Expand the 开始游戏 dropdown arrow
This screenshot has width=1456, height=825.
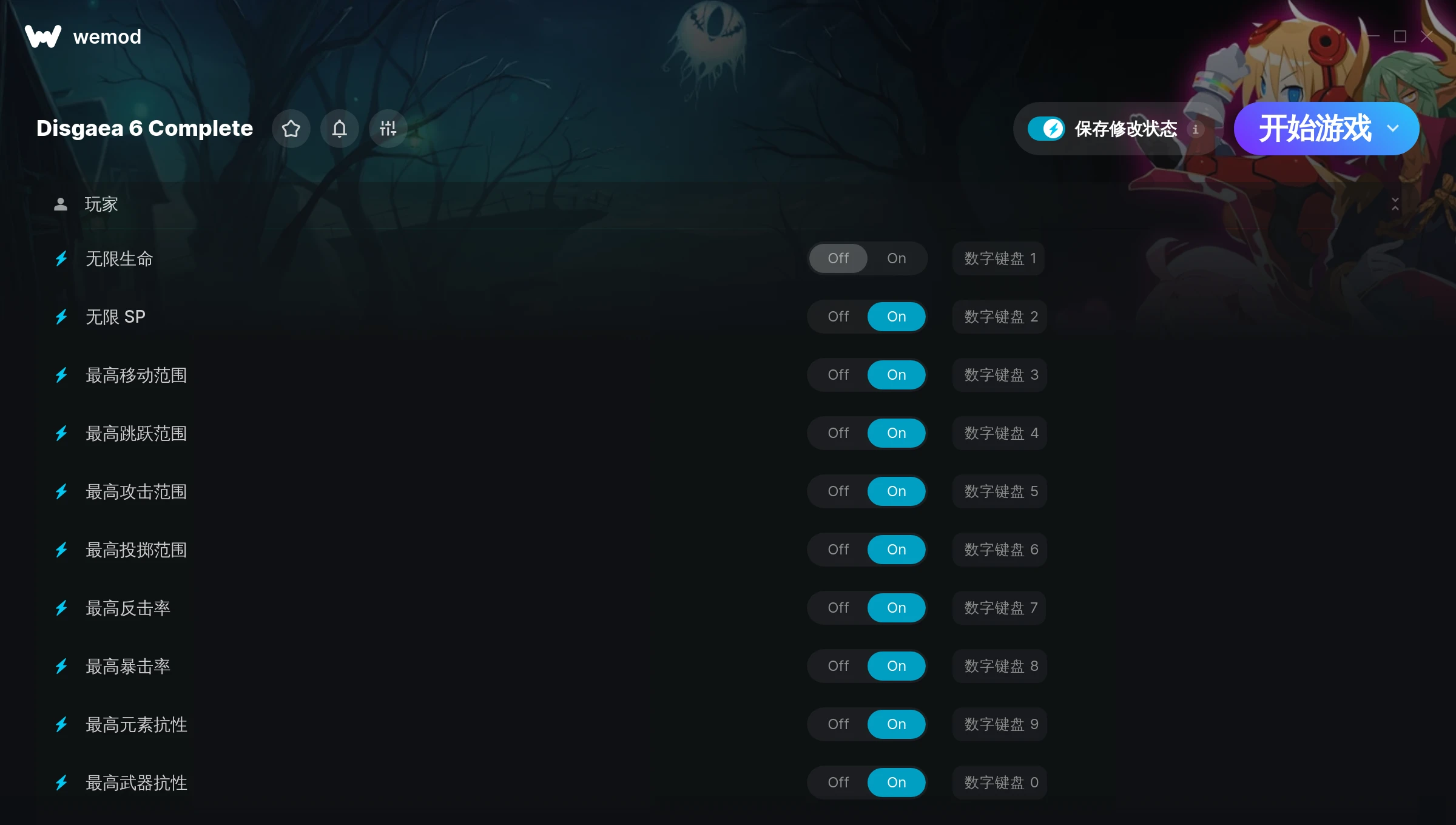(x=1393, y=129)
